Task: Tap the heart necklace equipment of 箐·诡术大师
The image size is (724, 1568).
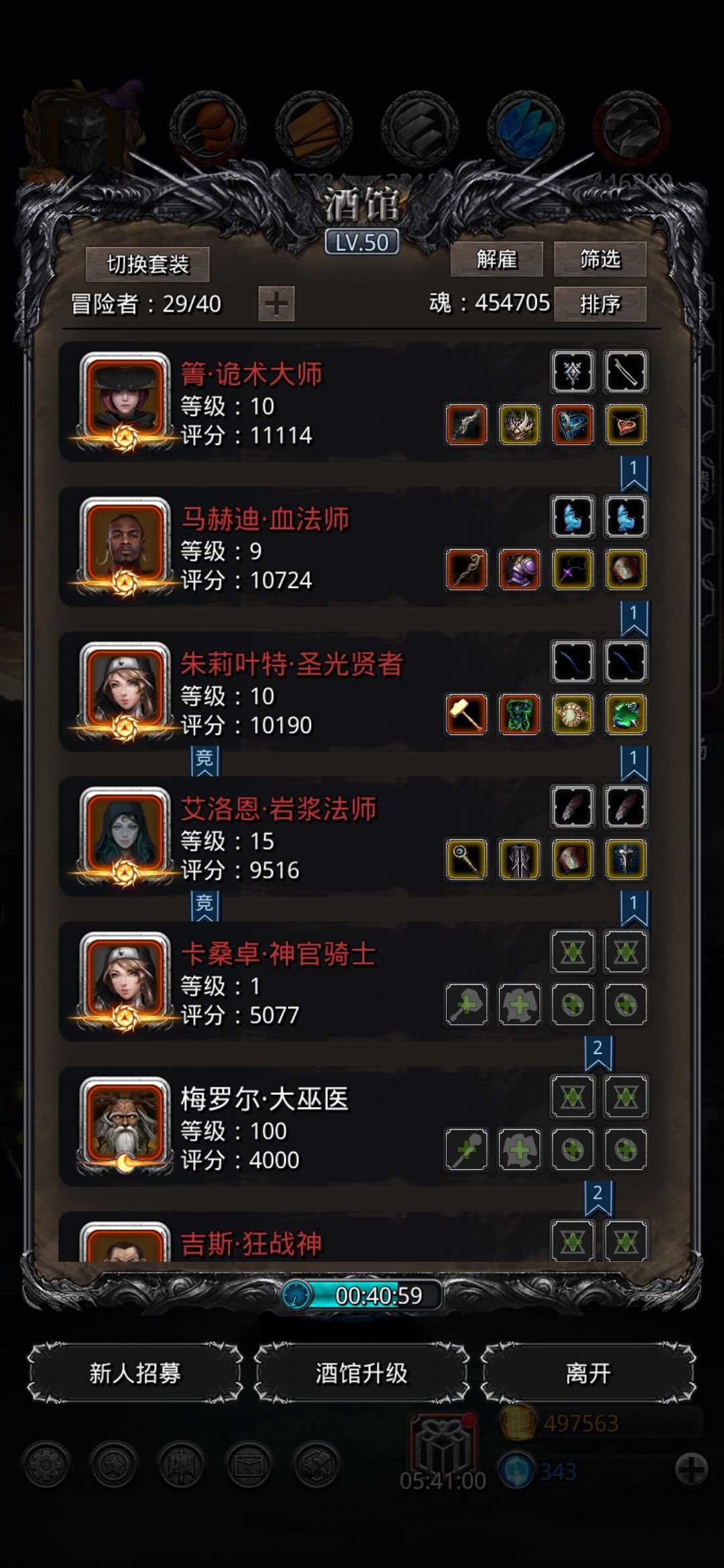Action: click(x=625, y=425)
